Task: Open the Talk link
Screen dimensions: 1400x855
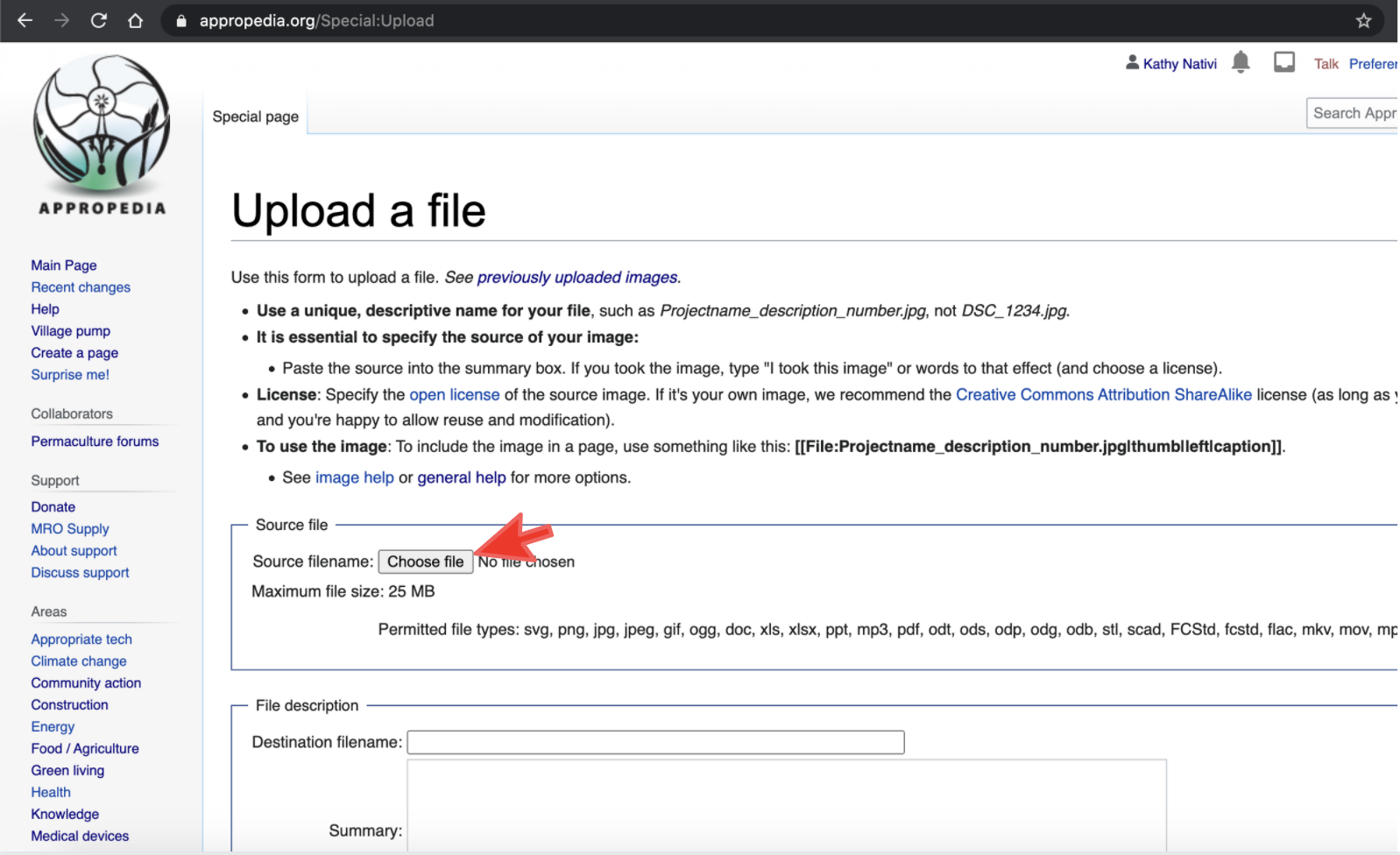Action: click(x=1326, y=64)
